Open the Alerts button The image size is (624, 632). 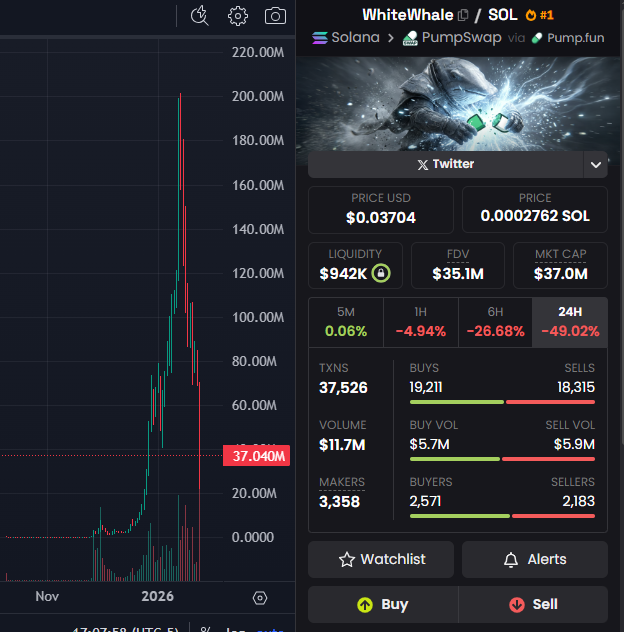pyautogui.click(x=535, y=559)
